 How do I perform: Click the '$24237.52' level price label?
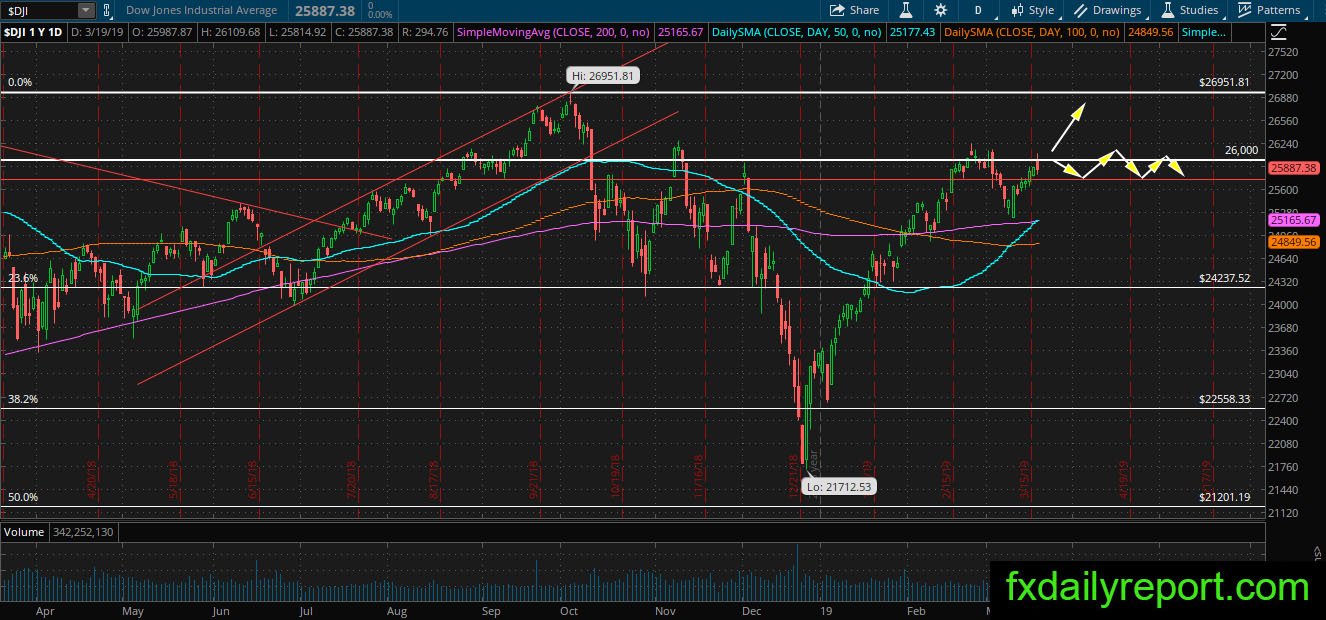1225,278
